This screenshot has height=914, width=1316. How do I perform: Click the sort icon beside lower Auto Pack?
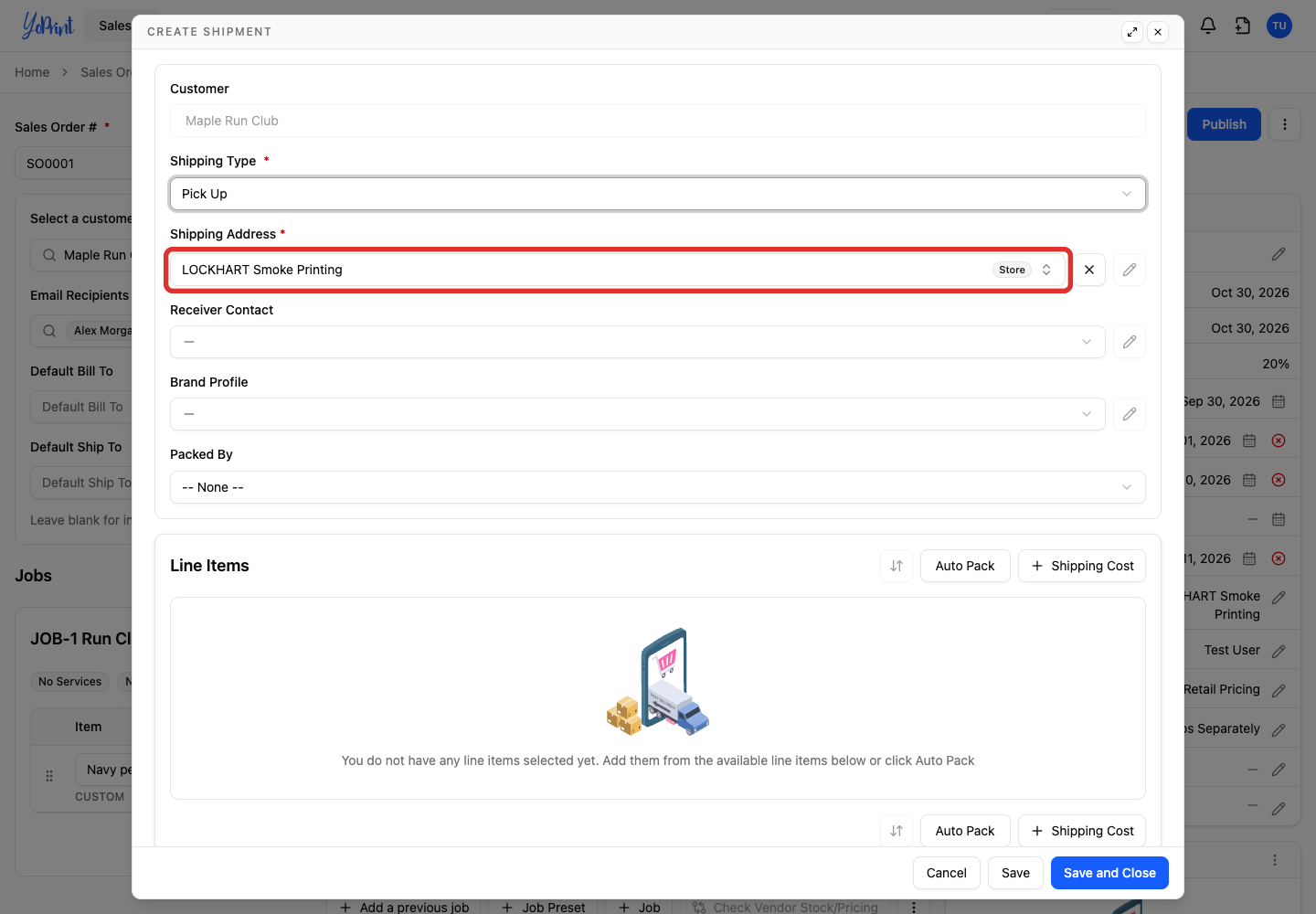click(x=897, y=831)
